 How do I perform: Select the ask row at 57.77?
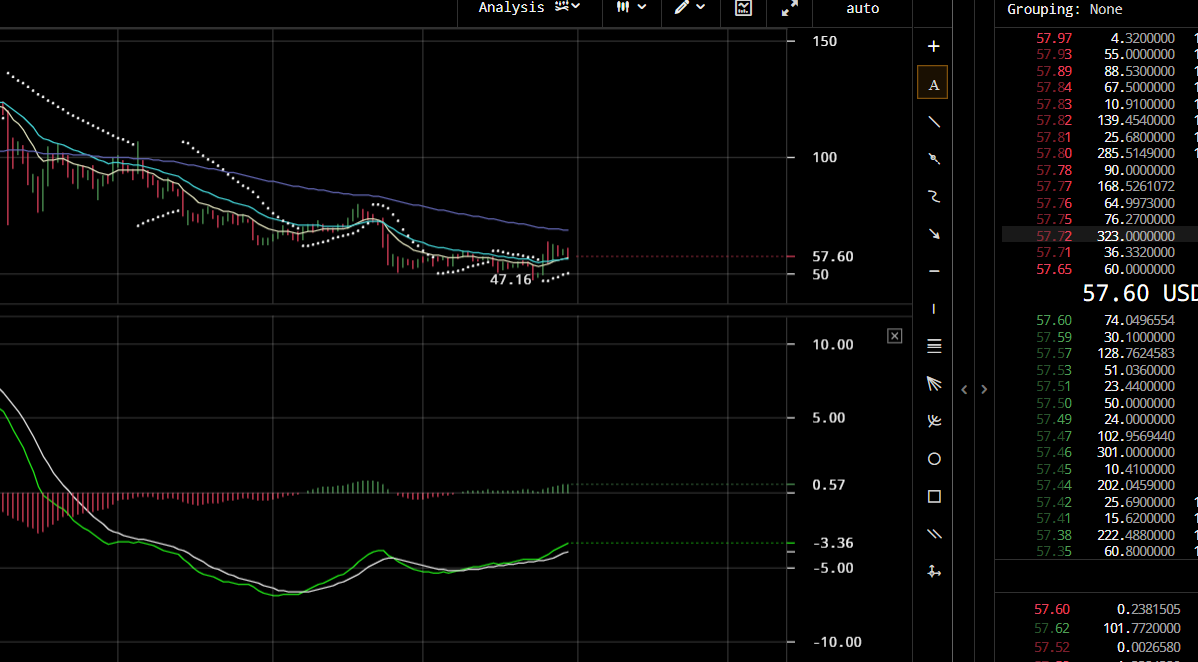[1100, 187]
